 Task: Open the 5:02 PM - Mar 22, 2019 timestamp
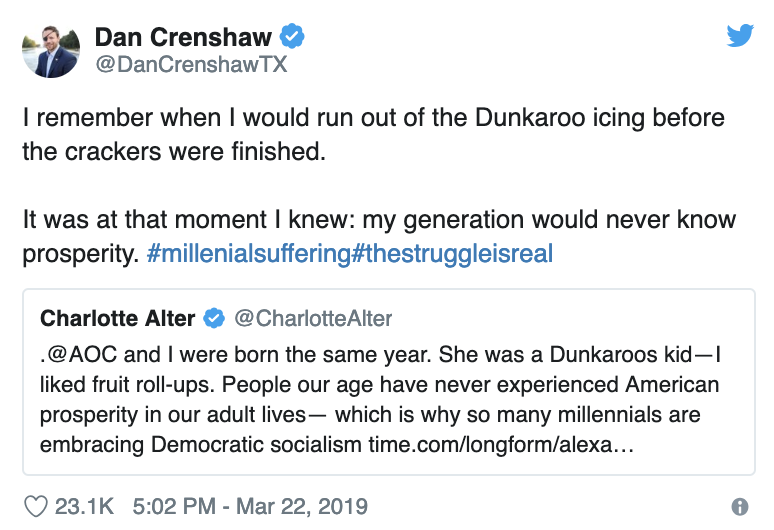pyautogui.click(x=250, y=506)
